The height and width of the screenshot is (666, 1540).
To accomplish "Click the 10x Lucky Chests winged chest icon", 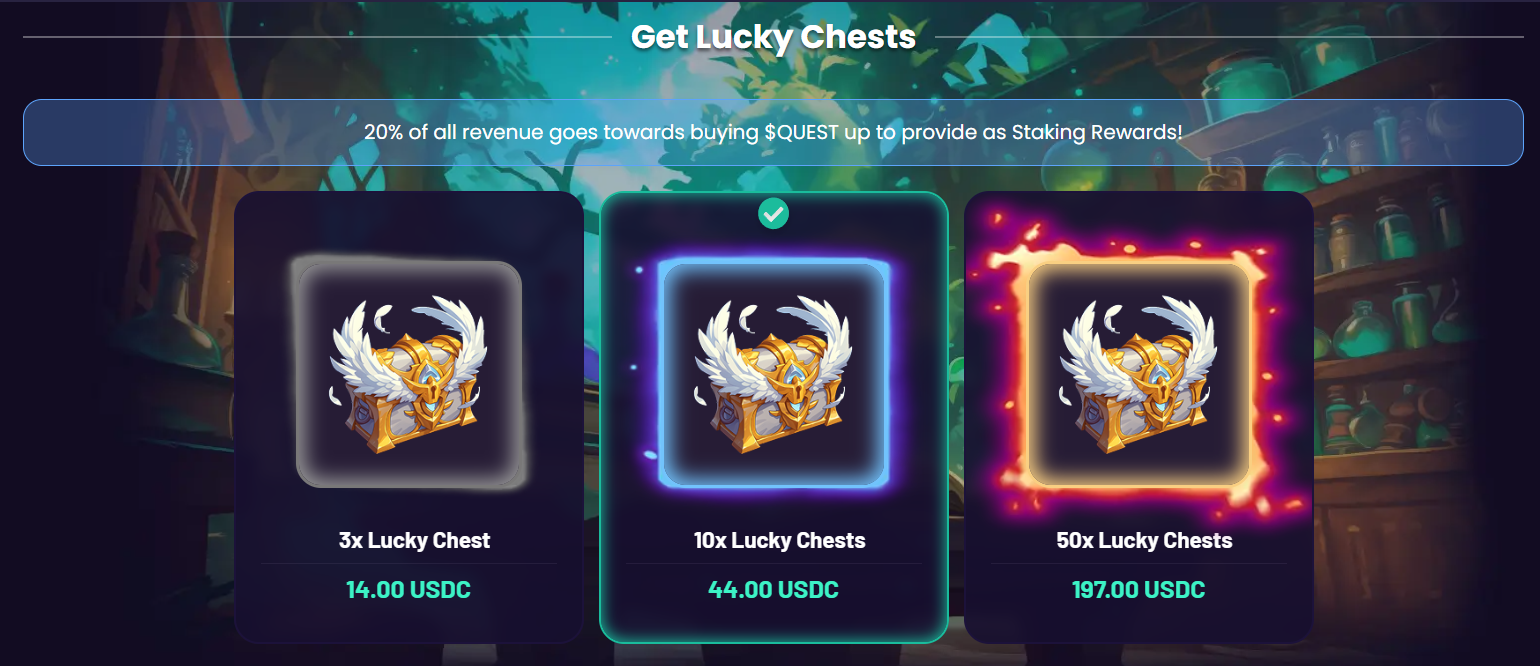I will pos(773,373).
